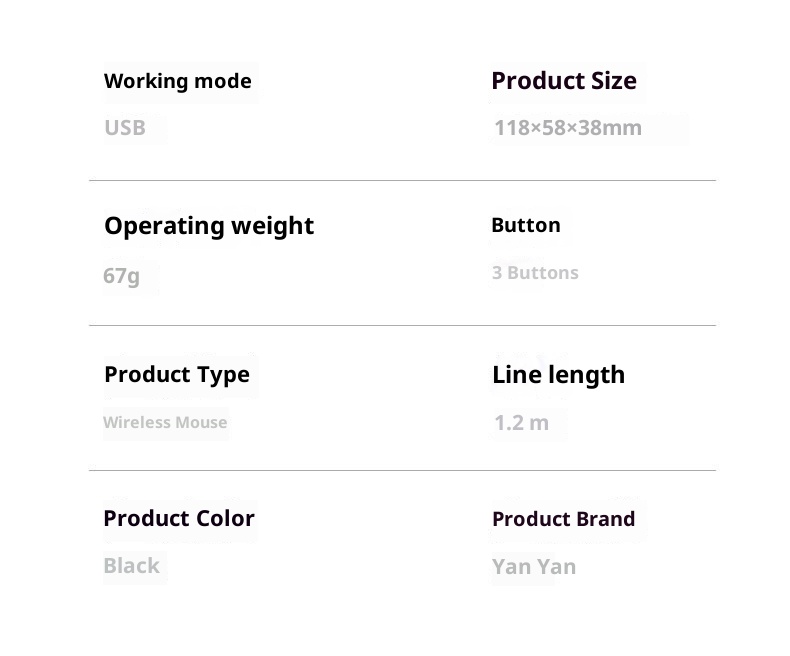This screenshot has height=656, width=790.
Task: Click the divider line above Product Color
Action: pyautogui.click(x=402, y=470)
